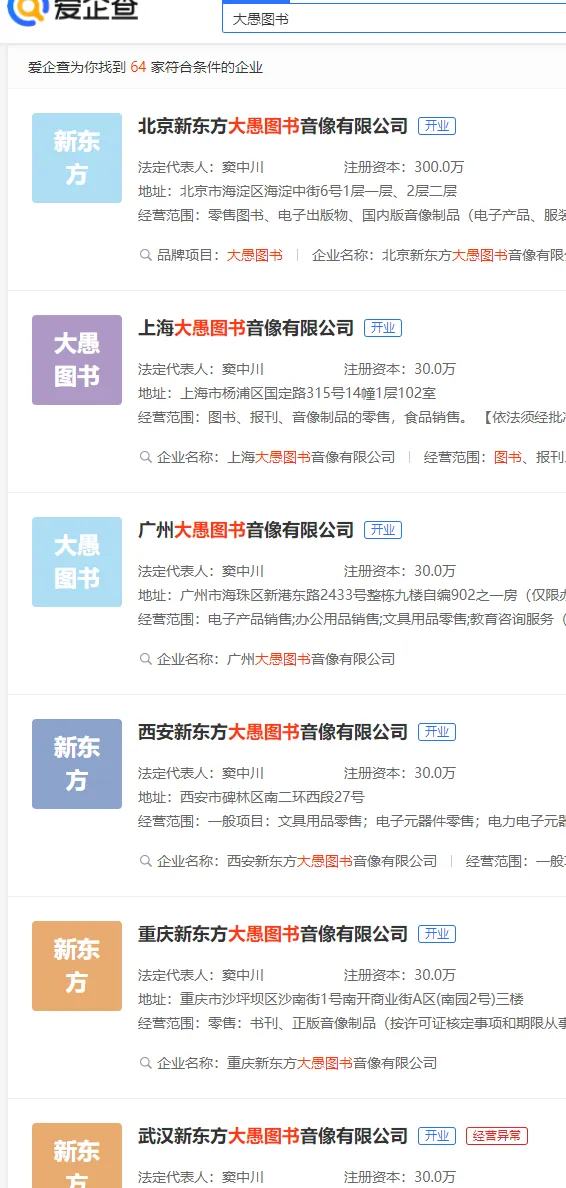Viewport: 566px width, 1188px height.
Task: Click the magnifier icon beside 品牌项目 in Beijing entry
Action: [x=145, y=255]
